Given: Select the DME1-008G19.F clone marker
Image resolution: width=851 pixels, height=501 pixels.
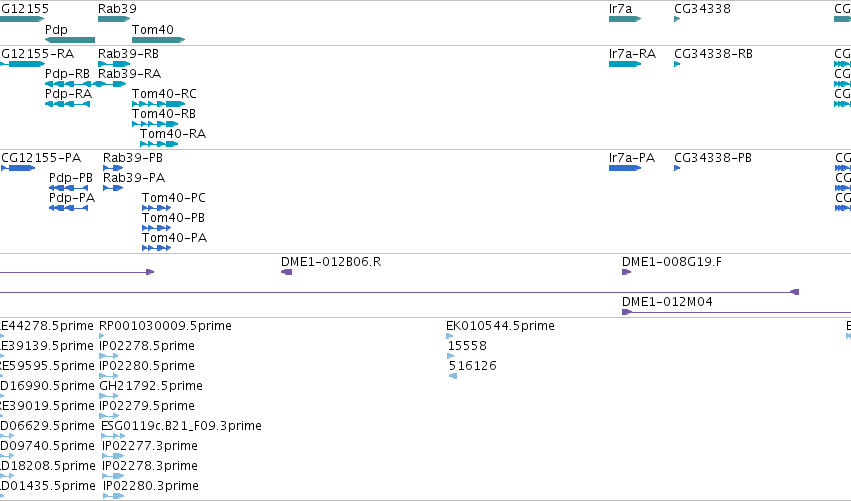Looking at the screenshot, I should click(626, 272).
